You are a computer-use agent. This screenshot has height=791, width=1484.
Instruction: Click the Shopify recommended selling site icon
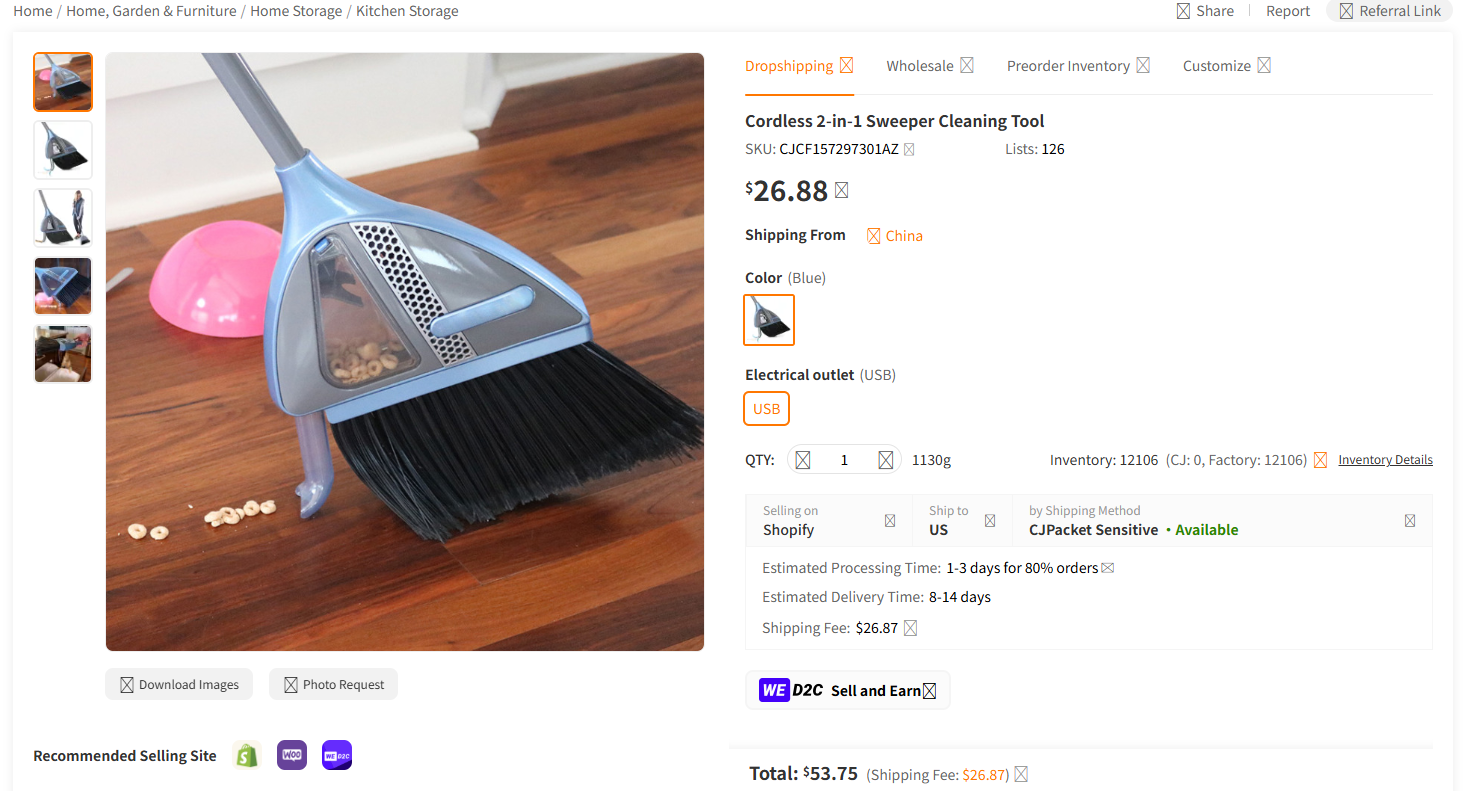[x=247, y=755]
